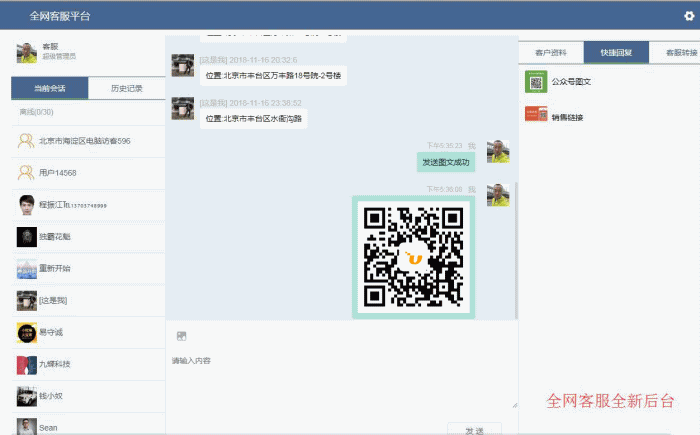
Task: Select contact 易守诚 in the list
Action: (x=55, y=332)
